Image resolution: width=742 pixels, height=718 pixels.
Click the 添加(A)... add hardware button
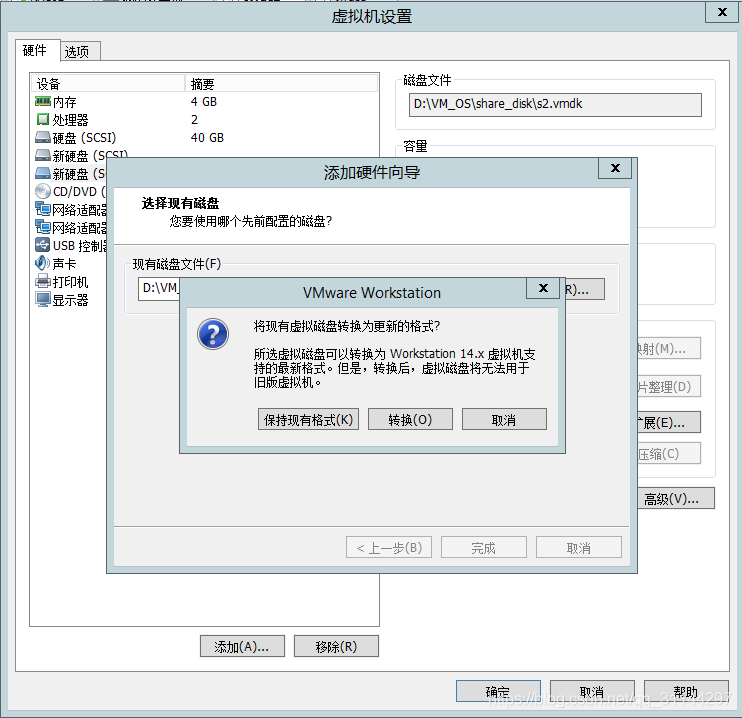242,646
